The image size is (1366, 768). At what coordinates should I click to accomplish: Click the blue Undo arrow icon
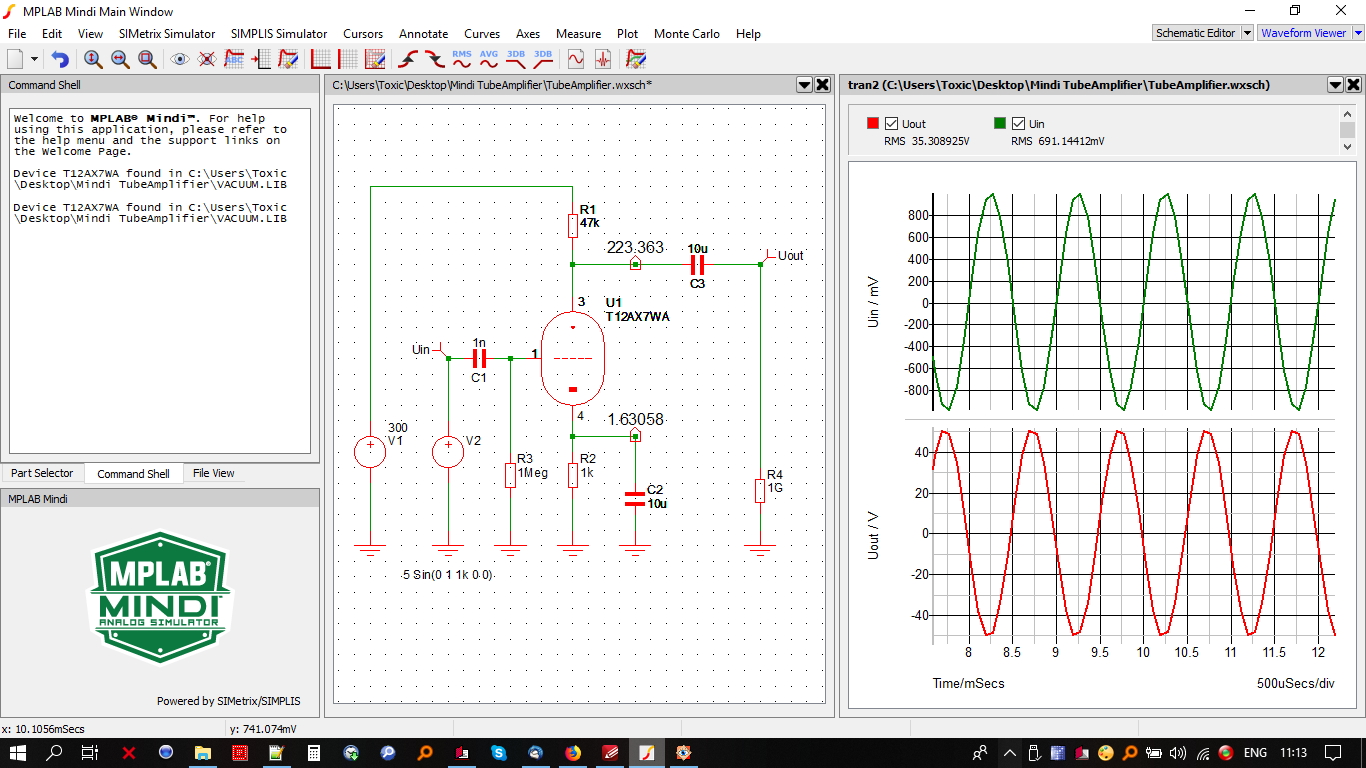[x=60, y=59]
